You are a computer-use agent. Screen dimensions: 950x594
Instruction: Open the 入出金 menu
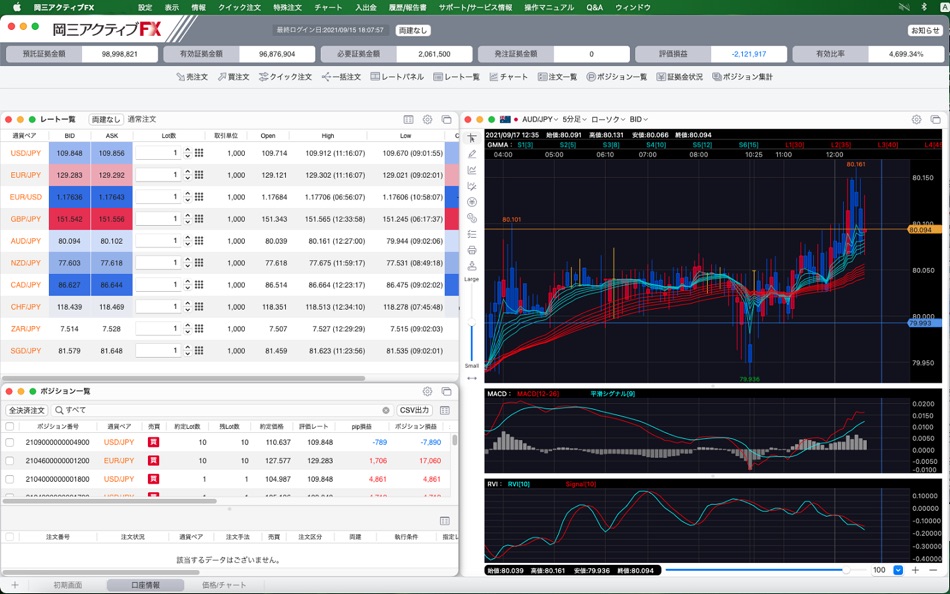(365, 7)
